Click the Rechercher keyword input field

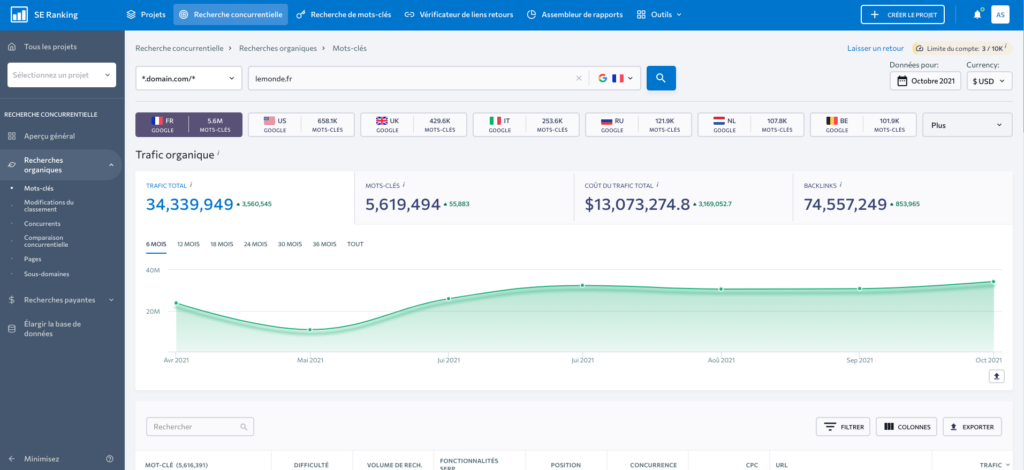coord(200,427)
